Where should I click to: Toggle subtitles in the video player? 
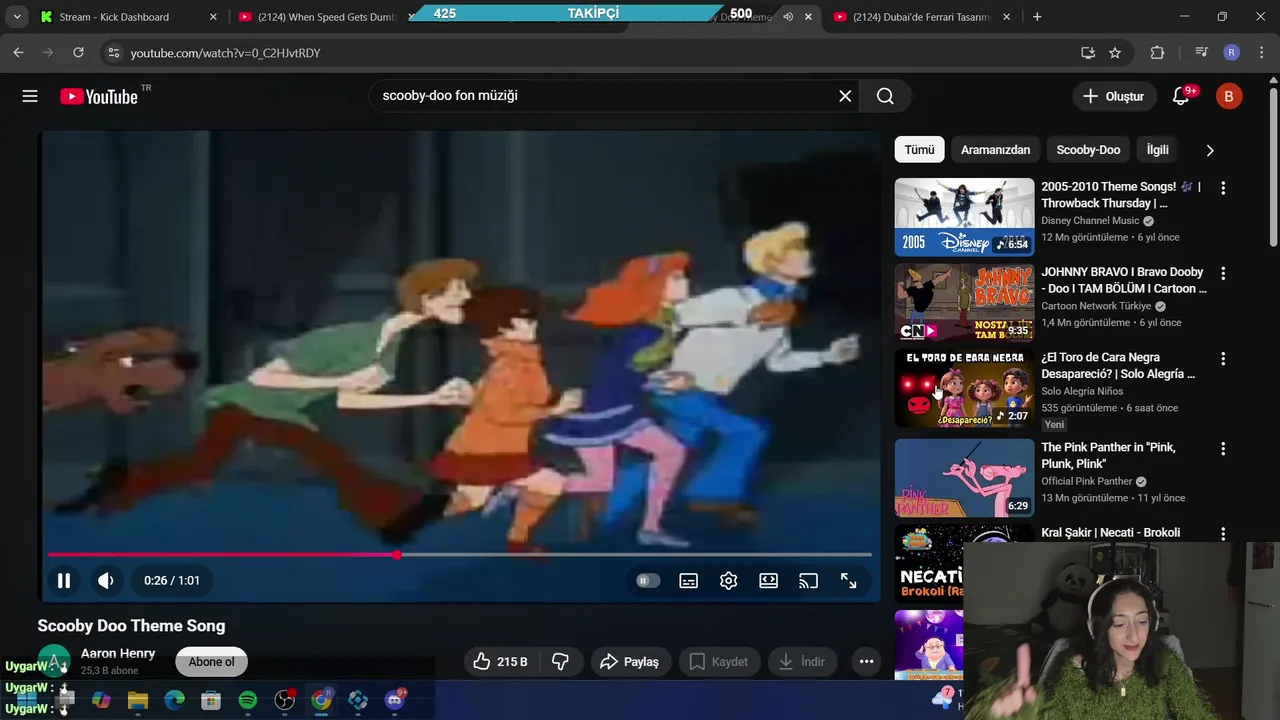point(689,580)
